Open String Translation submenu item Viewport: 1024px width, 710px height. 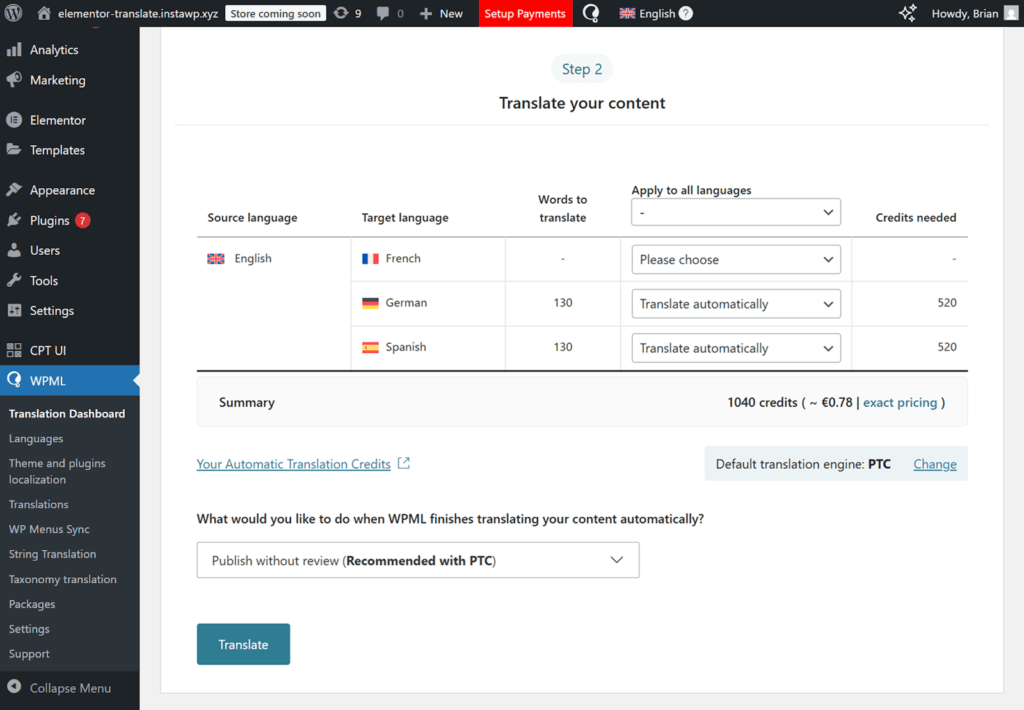pos(52,554)
